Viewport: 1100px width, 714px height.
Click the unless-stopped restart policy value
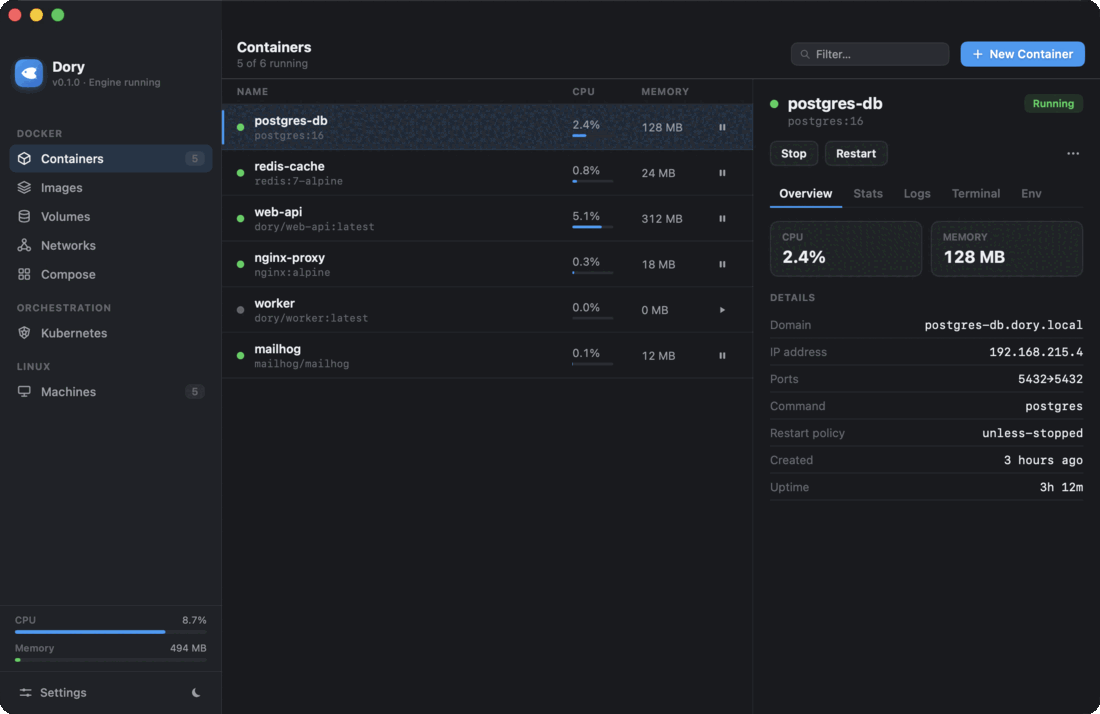pyautogui.click(x=1032, y=433)
